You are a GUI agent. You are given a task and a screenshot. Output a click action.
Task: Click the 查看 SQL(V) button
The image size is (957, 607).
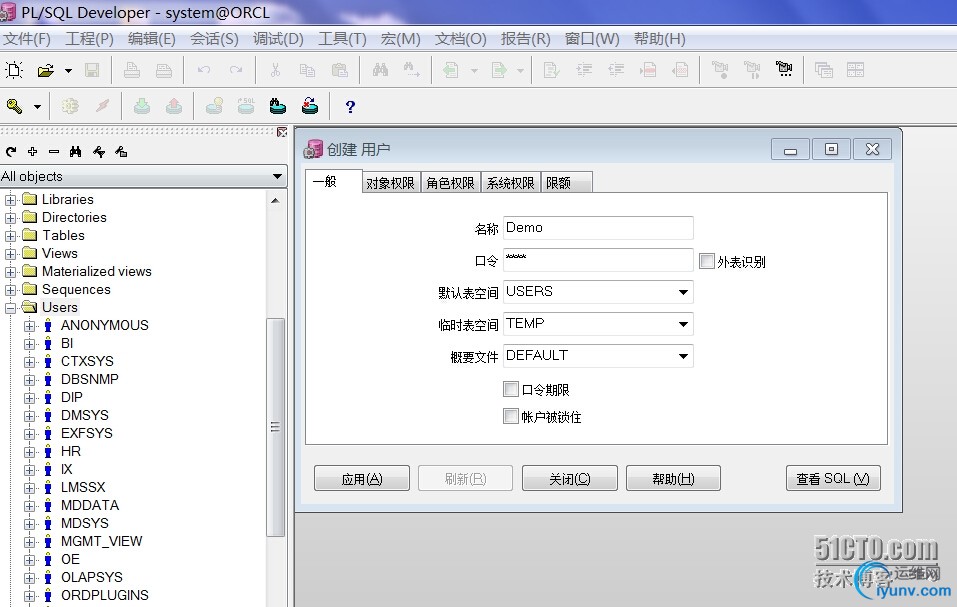coord(833,478)
